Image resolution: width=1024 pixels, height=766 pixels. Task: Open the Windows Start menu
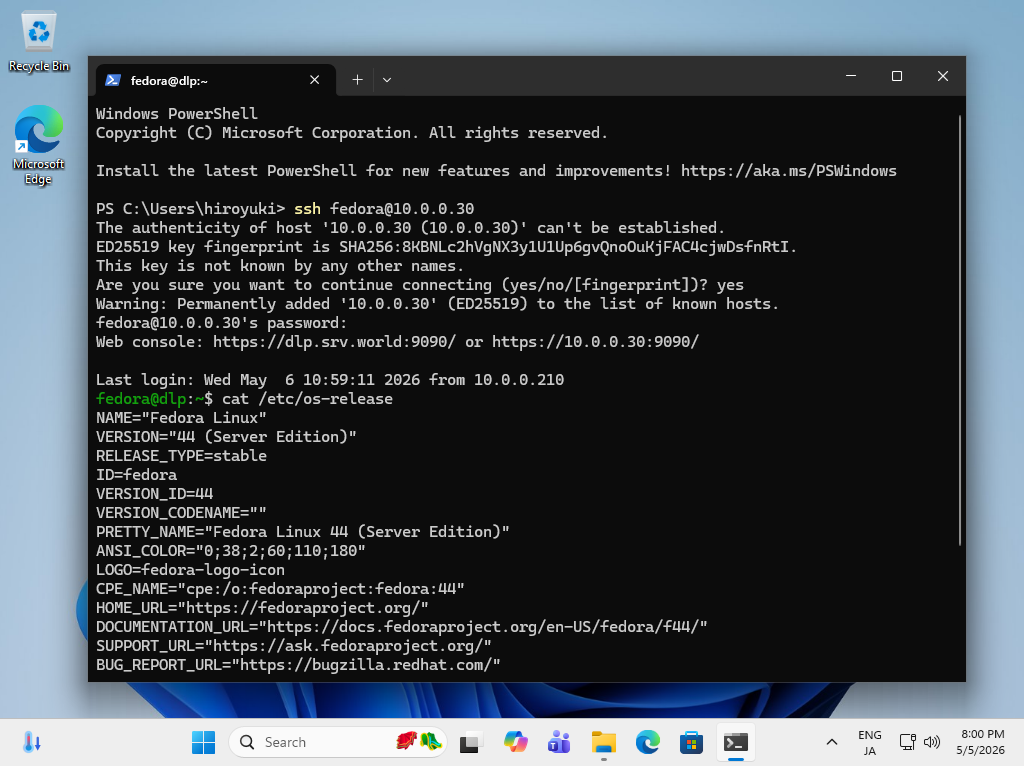(203, 742)
